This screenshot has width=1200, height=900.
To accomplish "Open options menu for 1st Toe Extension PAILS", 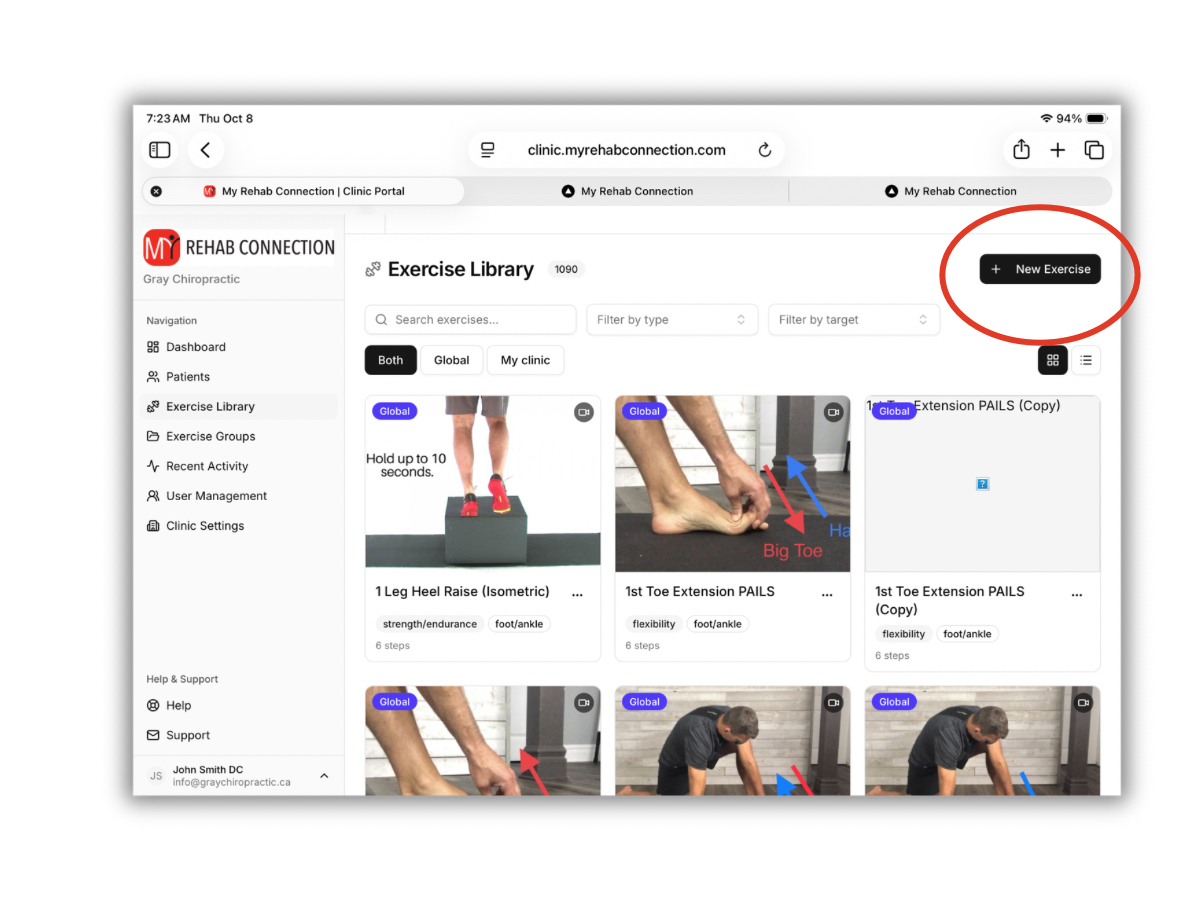I will (x=827, y=593).
